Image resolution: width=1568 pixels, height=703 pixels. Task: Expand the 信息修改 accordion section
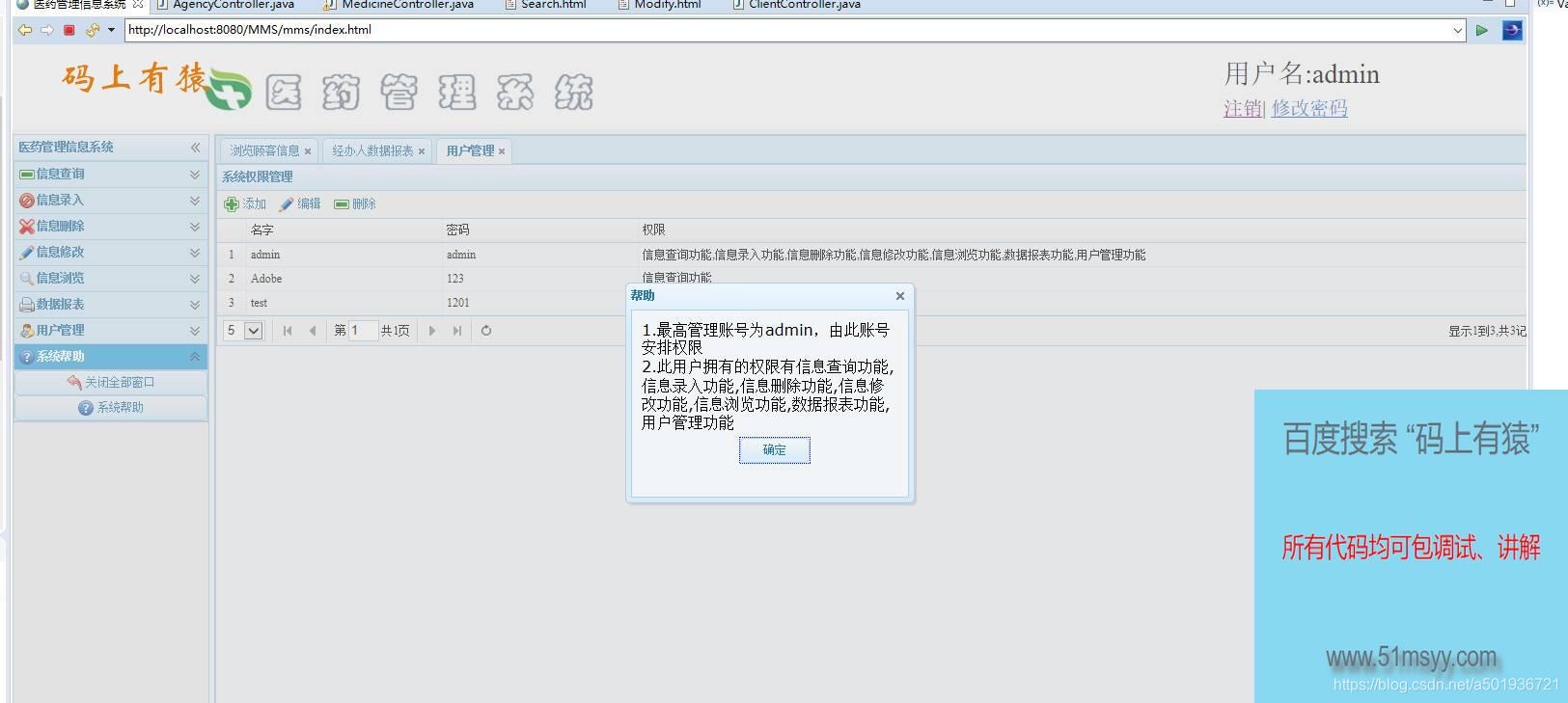point(194,253)
